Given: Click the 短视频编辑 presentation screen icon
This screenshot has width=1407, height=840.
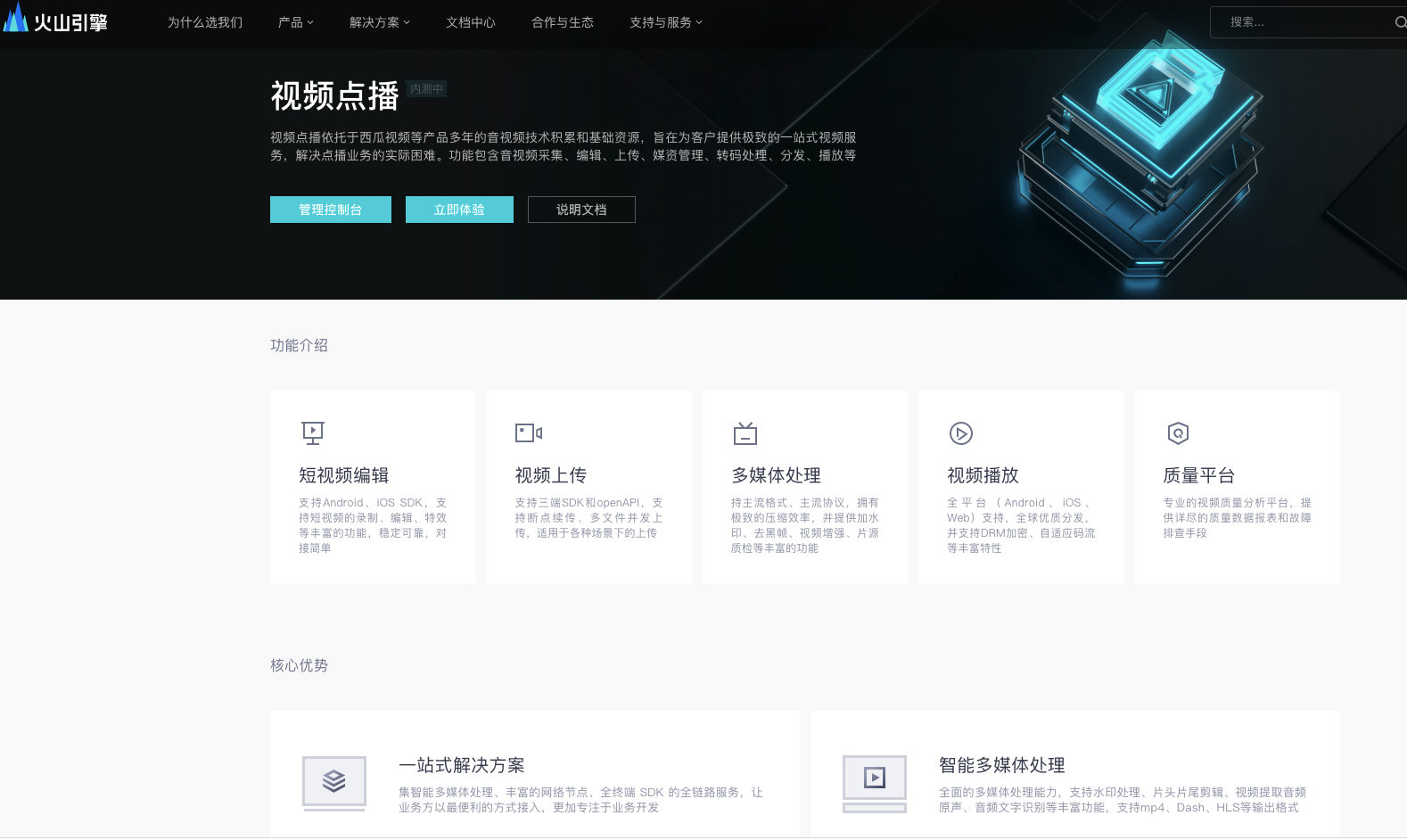Looking at the screenshot, I should 313,433.
